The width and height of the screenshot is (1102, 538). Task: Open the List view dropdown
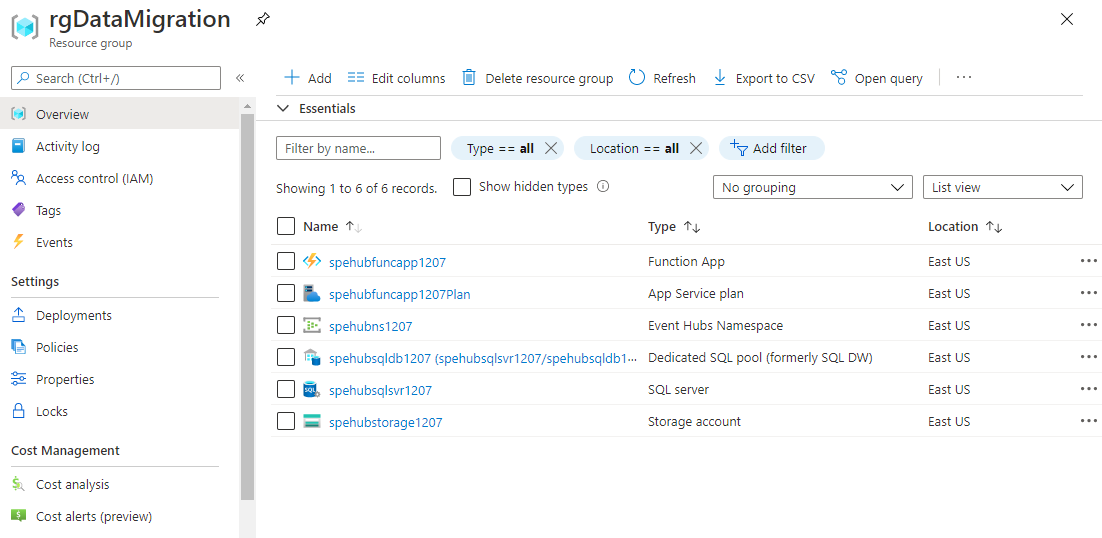point(1002,188)
